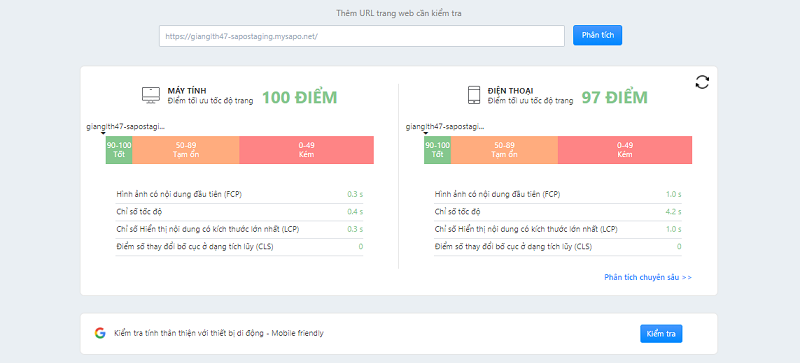Click the desktop monitor icon beside MÁY TÍNH
Viewport: 800px width, 363px height.
tap(151, 95)
